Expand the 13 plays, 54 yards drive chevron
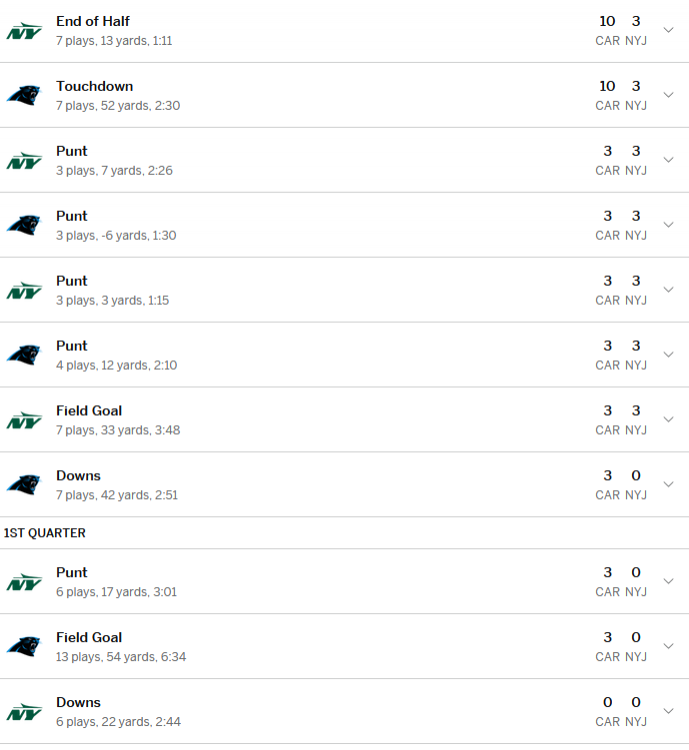Image resolution: width=689 pixels, height=750 pixels. (669, 646)
